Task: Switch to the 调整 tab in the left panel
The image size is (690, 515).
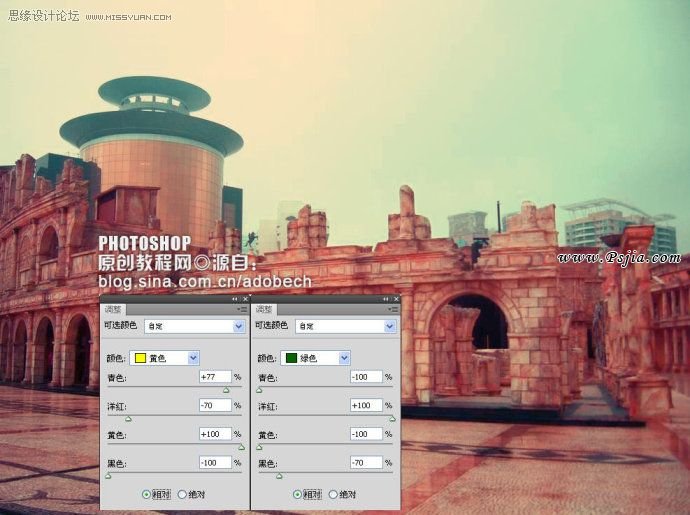Action: (x=111, y=310)
